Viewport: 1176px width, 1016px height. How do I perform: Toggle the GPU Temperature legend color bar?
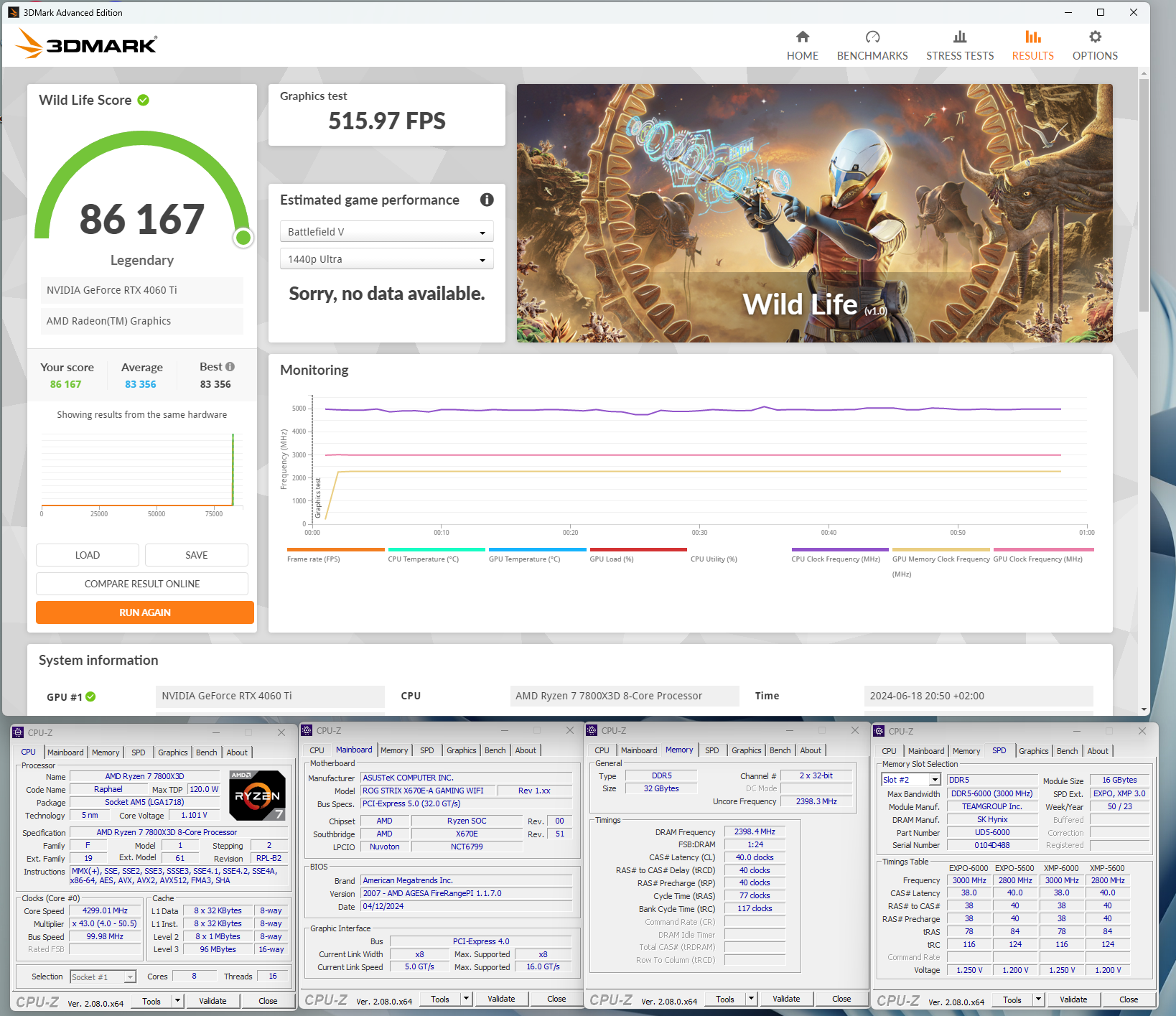[x=538, y=550]
